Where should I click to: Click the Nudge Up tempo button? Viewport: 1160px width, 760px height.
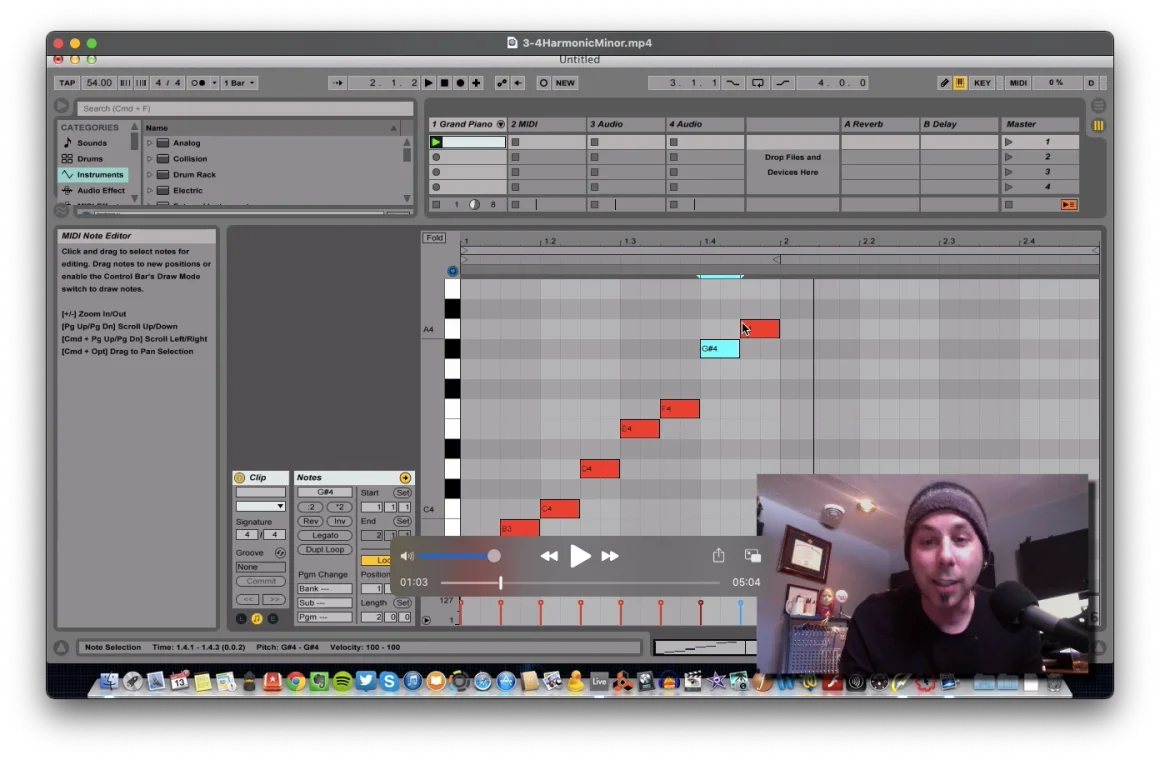(141, 83)
